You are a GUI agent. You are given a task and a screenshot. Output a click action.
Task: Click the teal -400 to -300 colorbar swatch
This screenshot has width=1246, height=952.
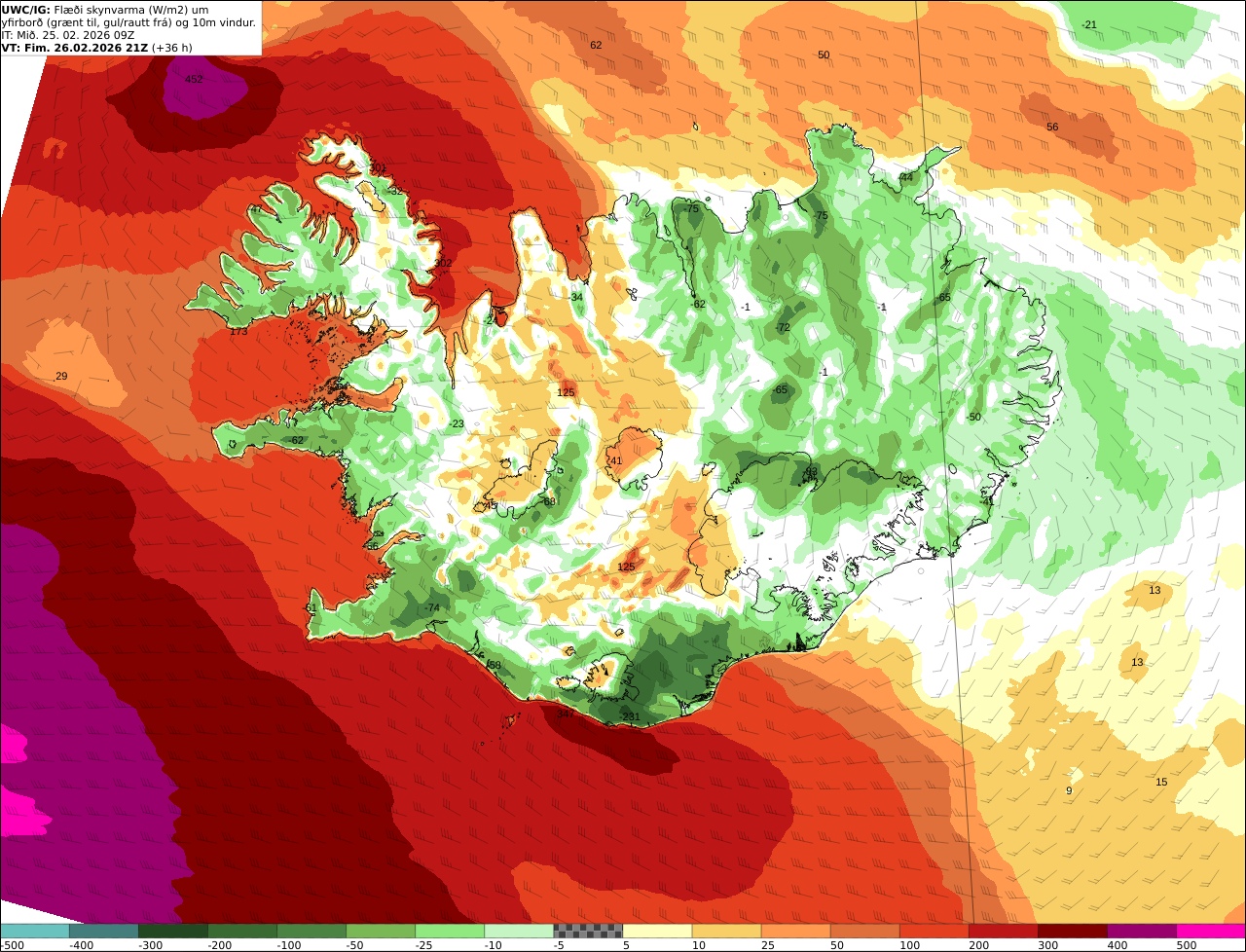103,931
